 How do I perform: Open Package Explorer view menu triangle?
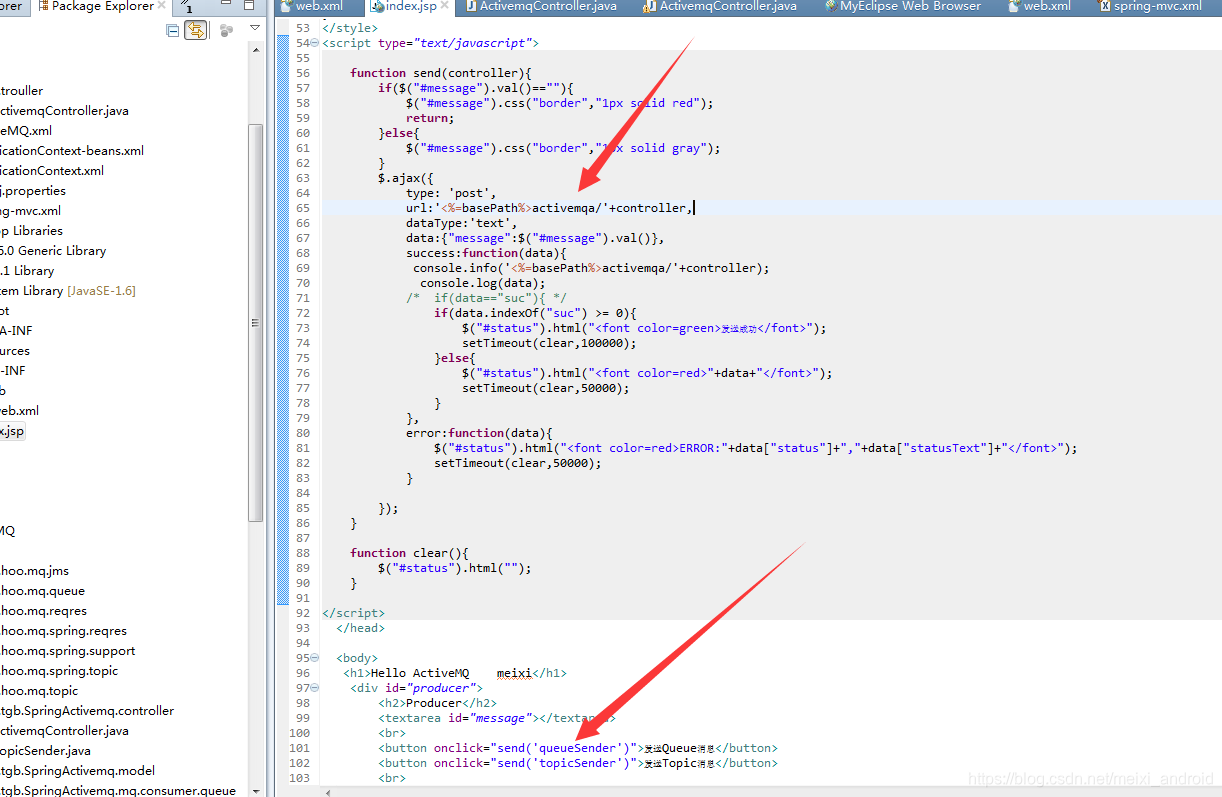tap(255, 29)
